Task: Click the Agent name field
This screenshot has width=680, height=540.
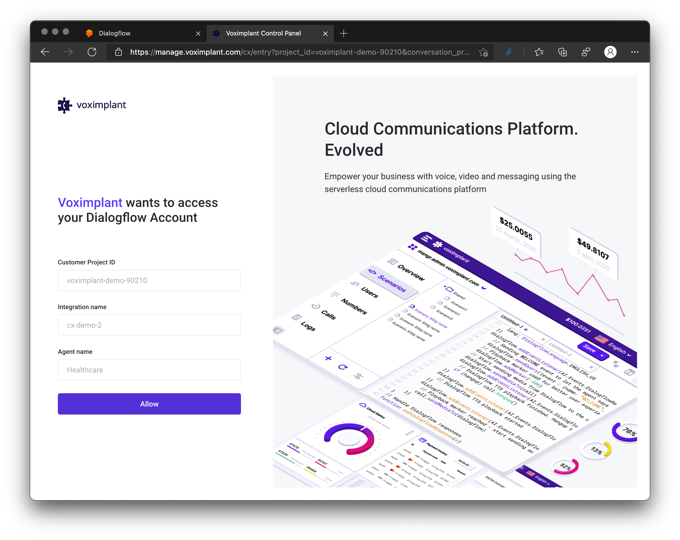Action: coord(149,370)
